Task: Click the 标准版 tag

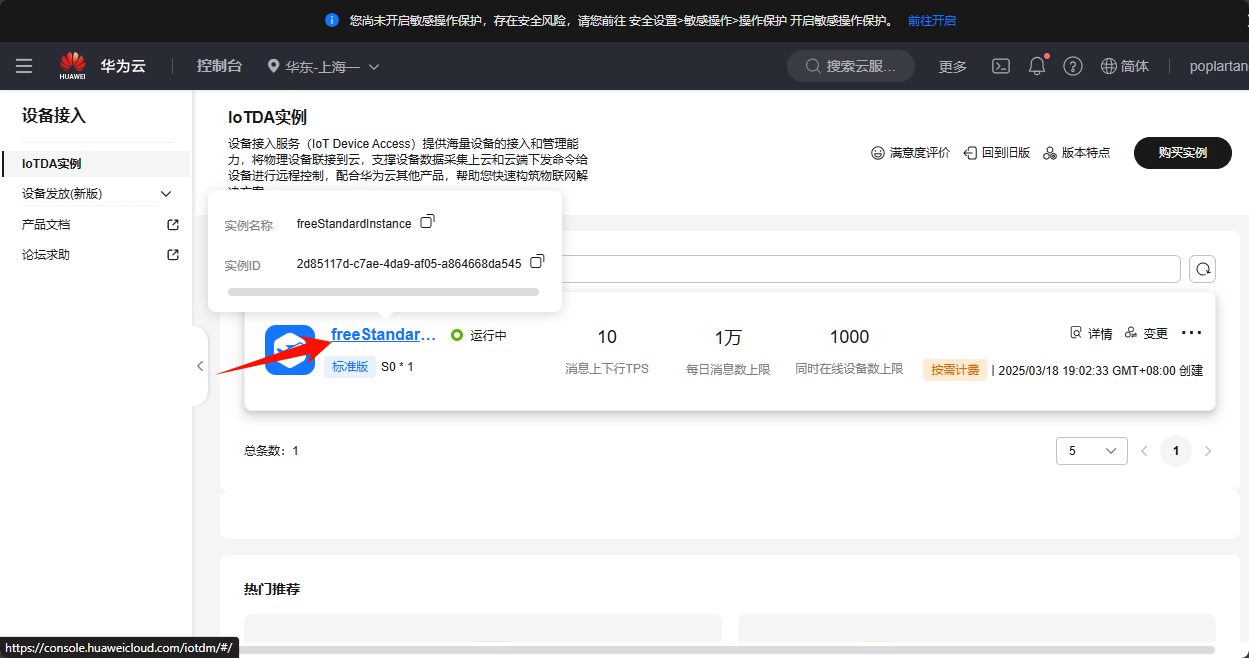Action: pyautogui.click(x=350, y=367)
